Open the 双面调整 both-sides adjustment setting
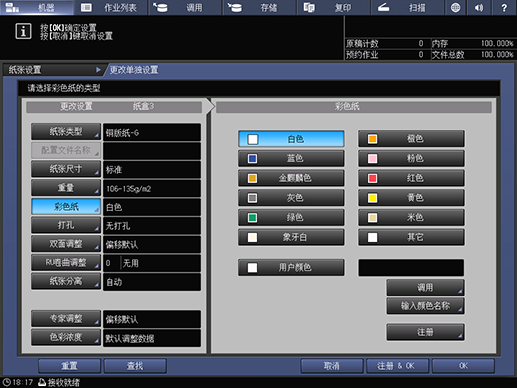This screenshot has width=517, height=388. 66,244
